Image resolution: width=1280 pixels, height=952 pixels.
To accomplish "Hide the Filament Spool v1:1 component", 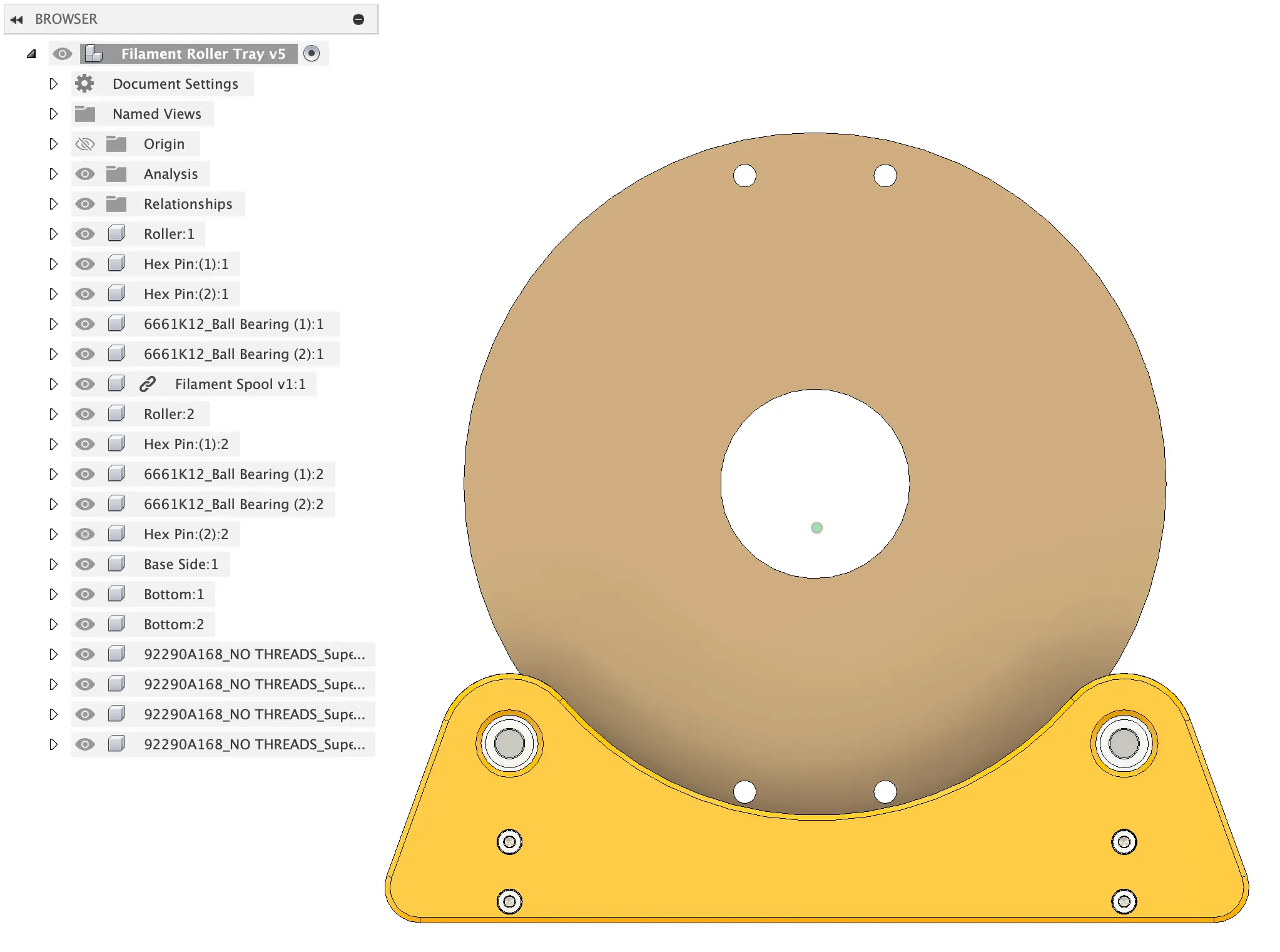I will 85,384.
